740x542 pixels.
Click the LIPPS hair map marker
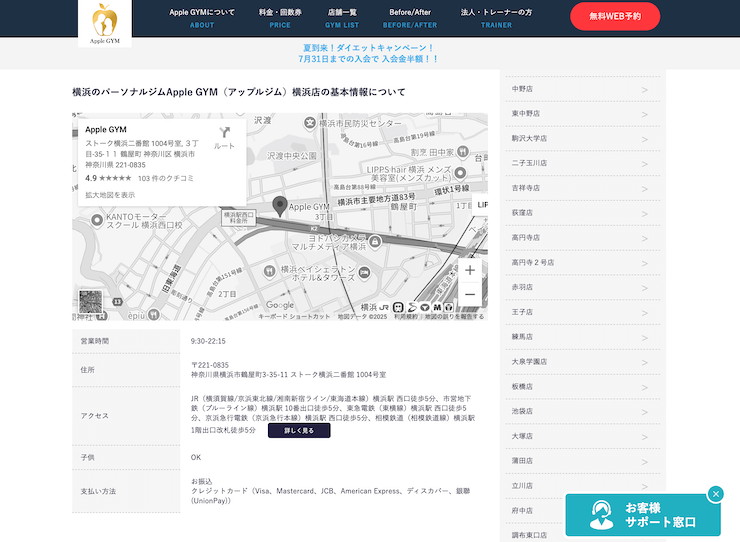coord(460,173)
